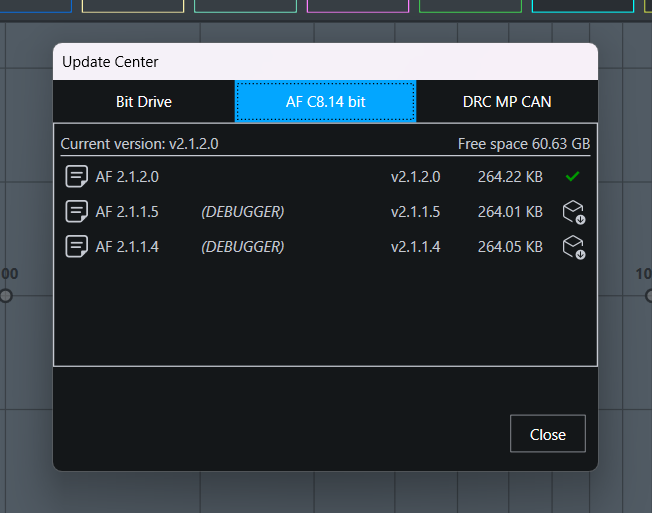This screenshot has height=513, width=652.
Task: Click DEBUGGER label on the AF 2.1.1.4 row
Action: 242,246
